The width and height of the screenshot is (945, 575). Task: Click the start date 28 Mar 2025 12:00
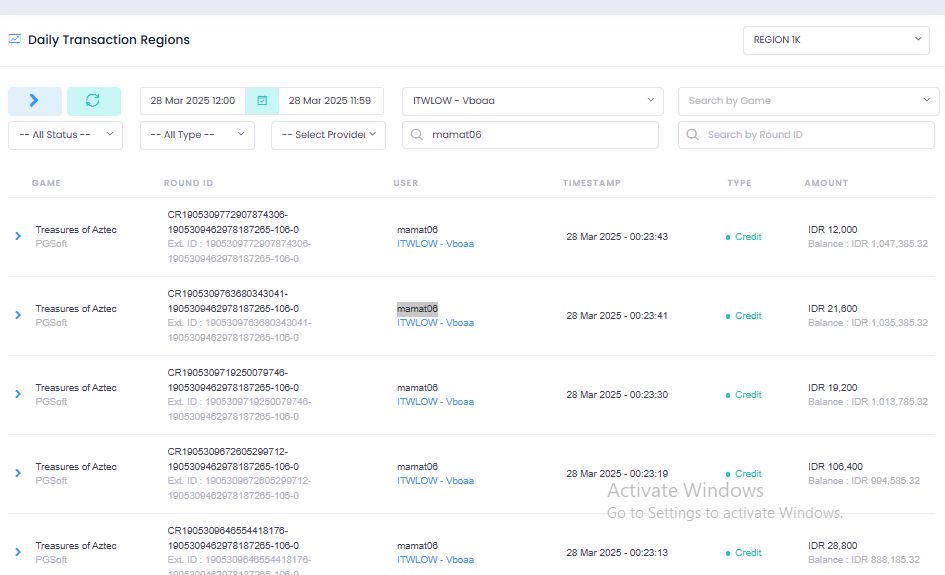(193, 101)
